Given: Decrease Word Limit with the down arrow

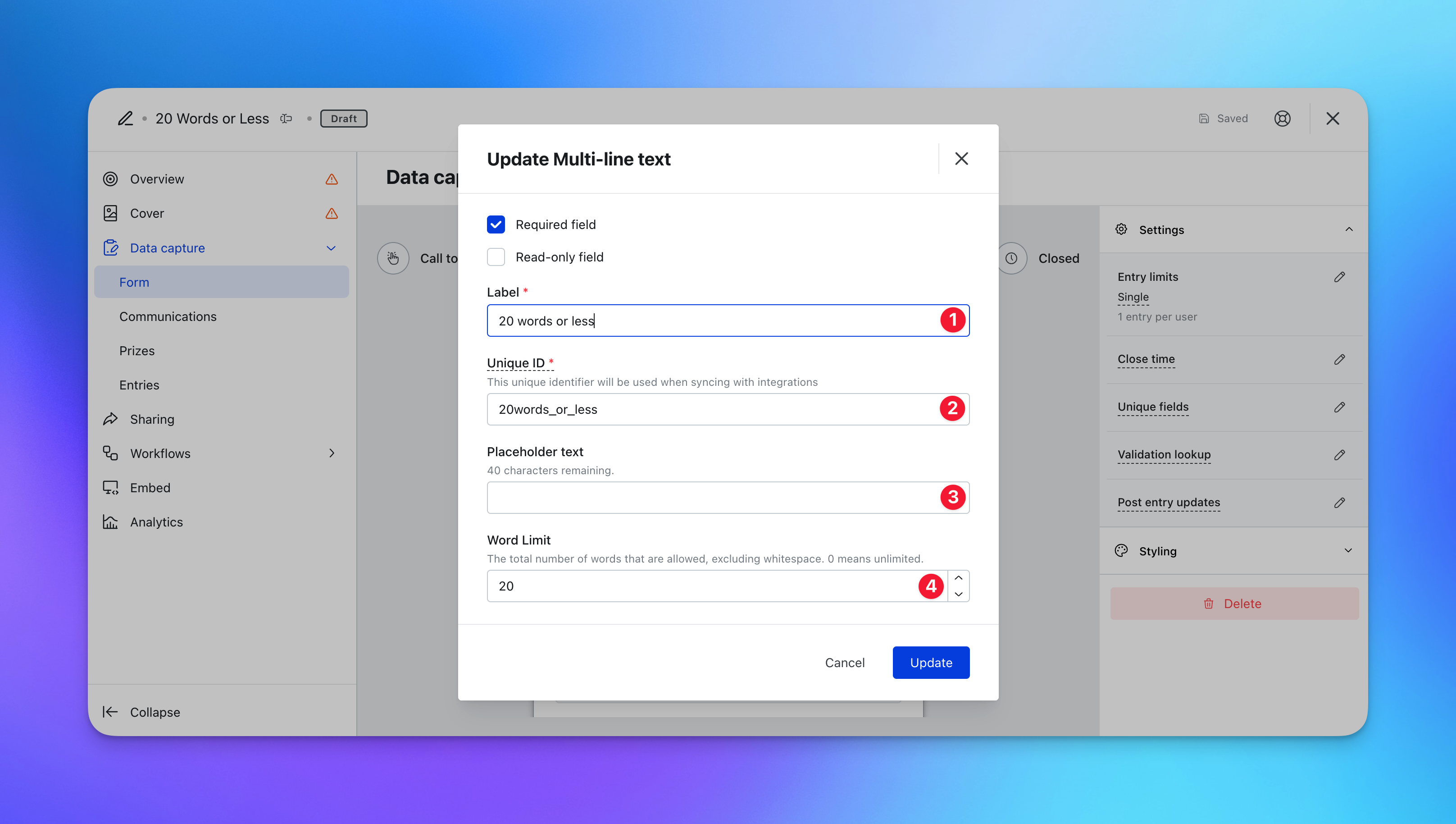Looking at the screenshot, I should click(958, 594).
